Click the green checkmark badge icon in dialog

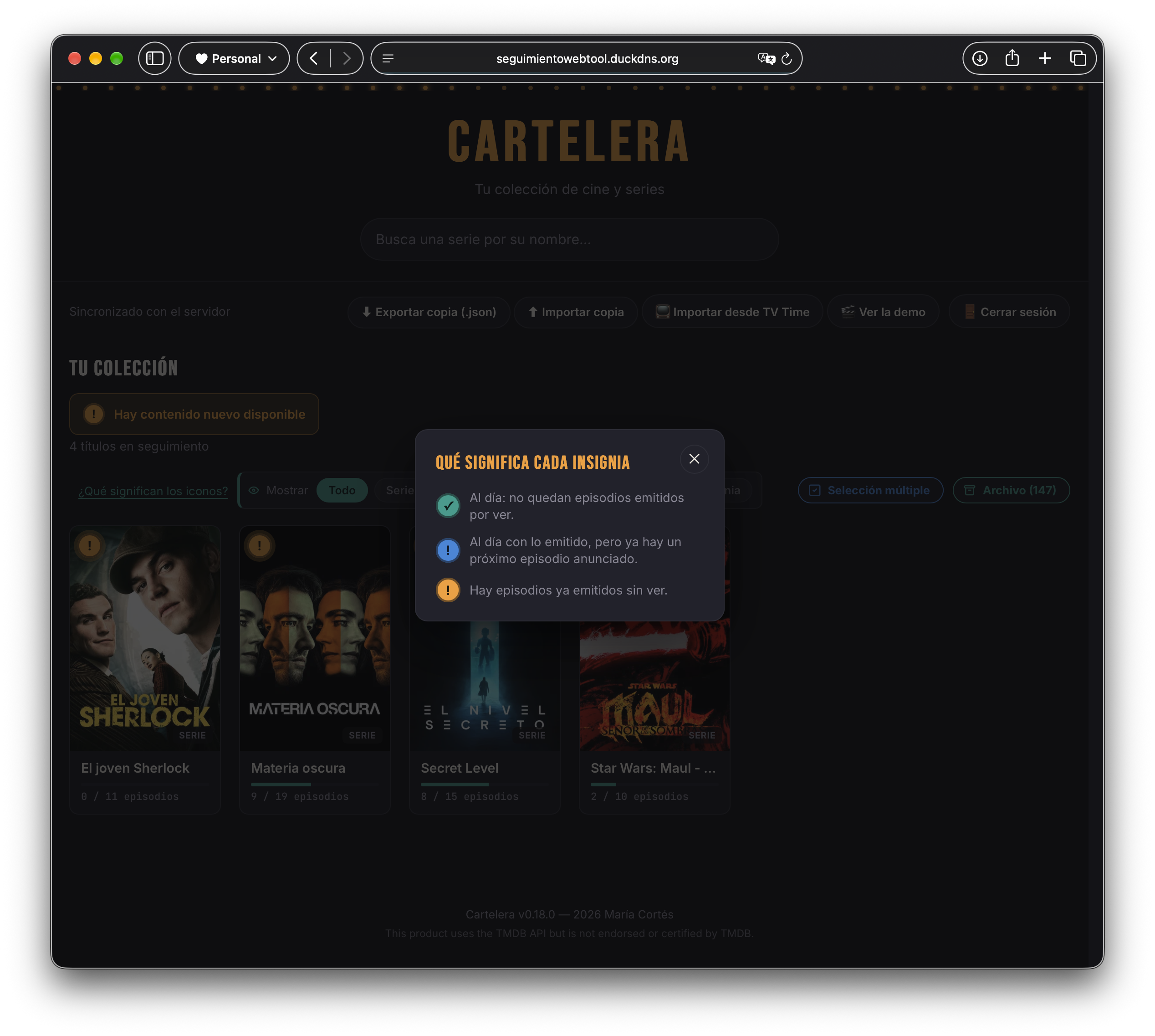448,506
